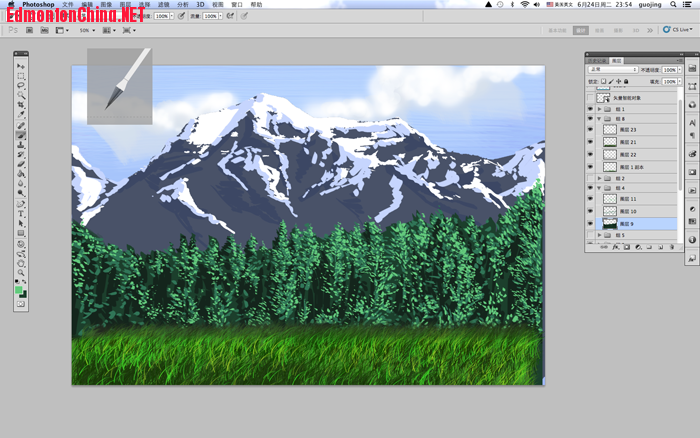This screenshot has width=700, height=438.
Task: Hide layer 图层 23 via its eye icon
Action: (x=589, y=131)
